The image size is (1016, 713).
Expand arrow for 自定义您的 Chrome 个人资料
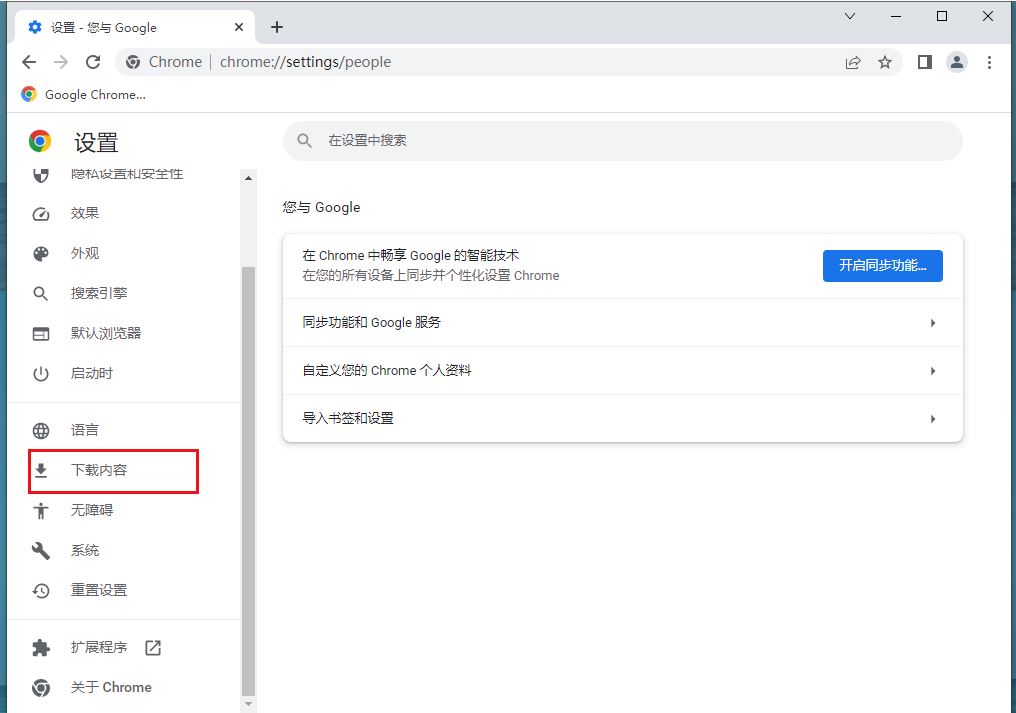click(x=932, y=371)
